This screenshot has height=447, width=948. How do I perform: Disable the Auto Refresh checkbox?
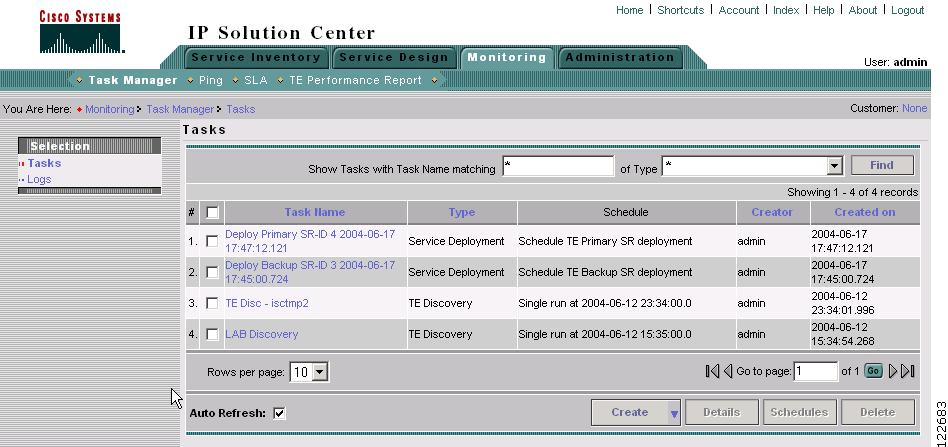point(279,413)
